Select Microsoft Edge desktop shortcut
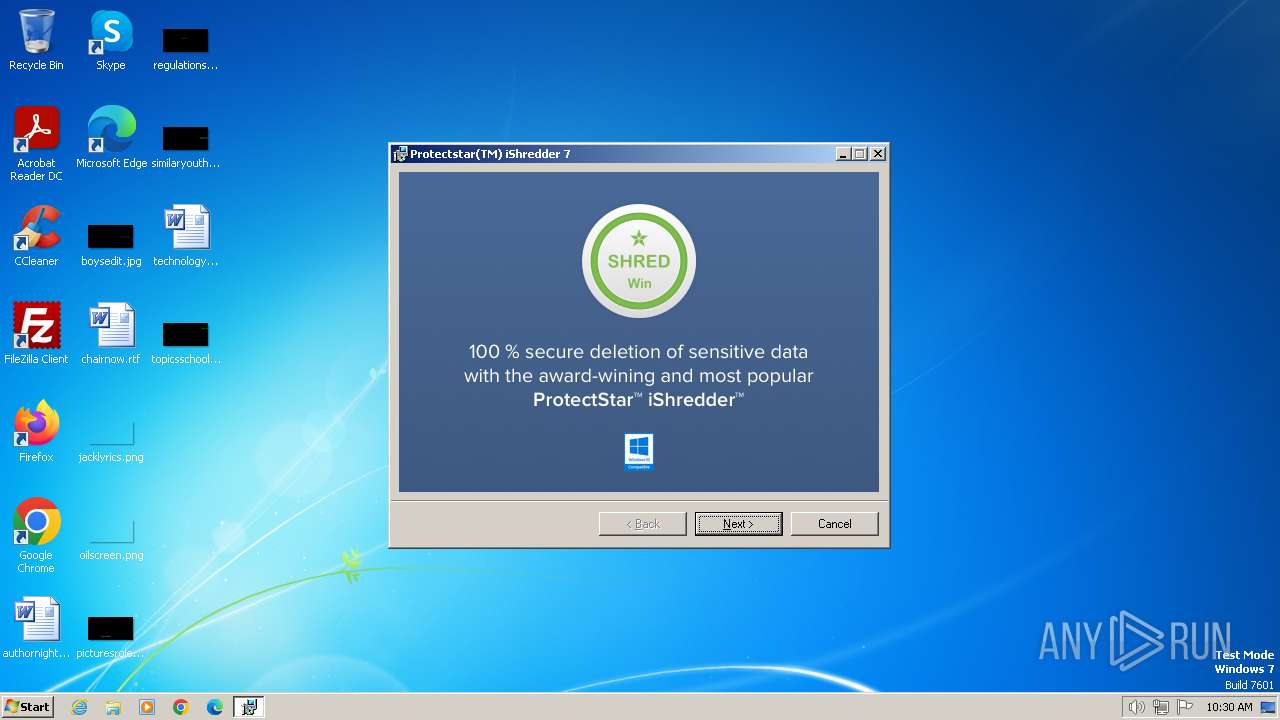 (x=111, y=139)
